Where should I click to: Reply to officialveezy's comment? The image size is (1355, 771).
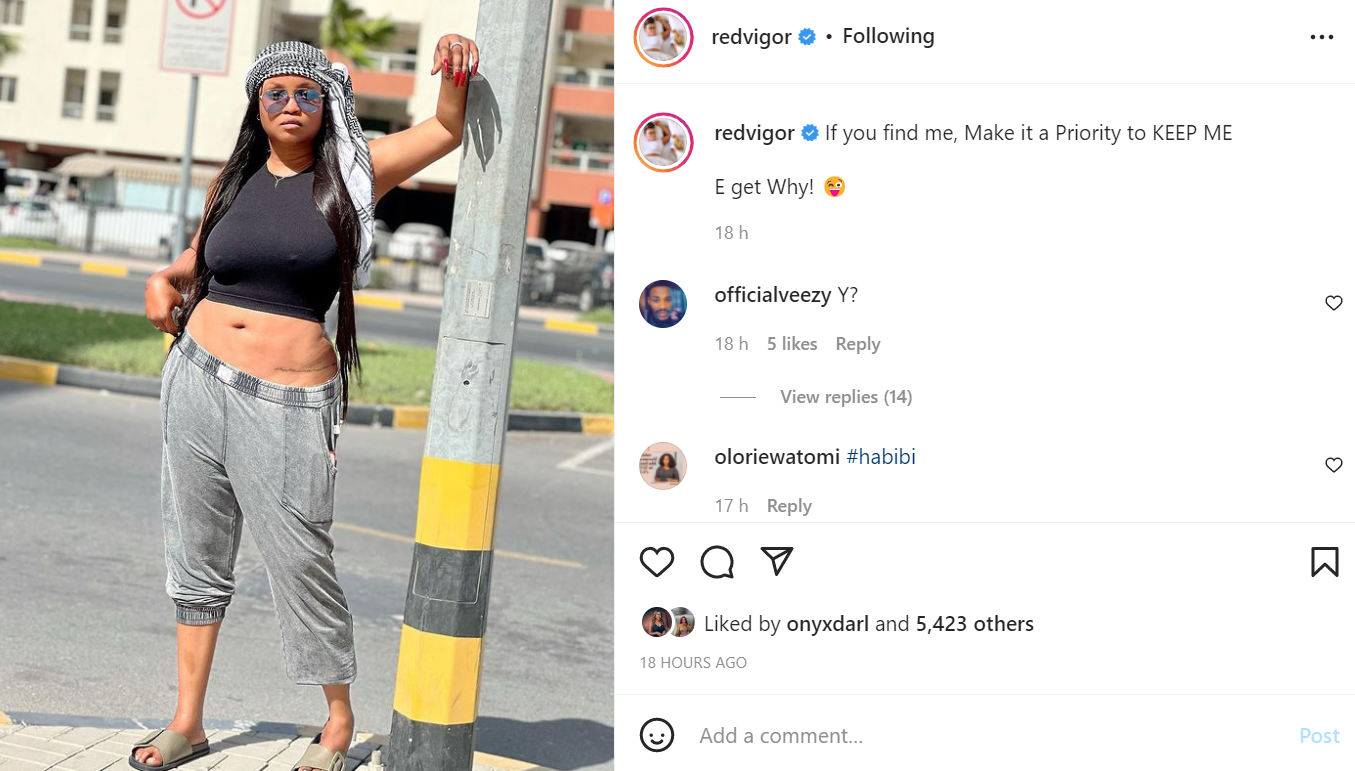[858, 344]
